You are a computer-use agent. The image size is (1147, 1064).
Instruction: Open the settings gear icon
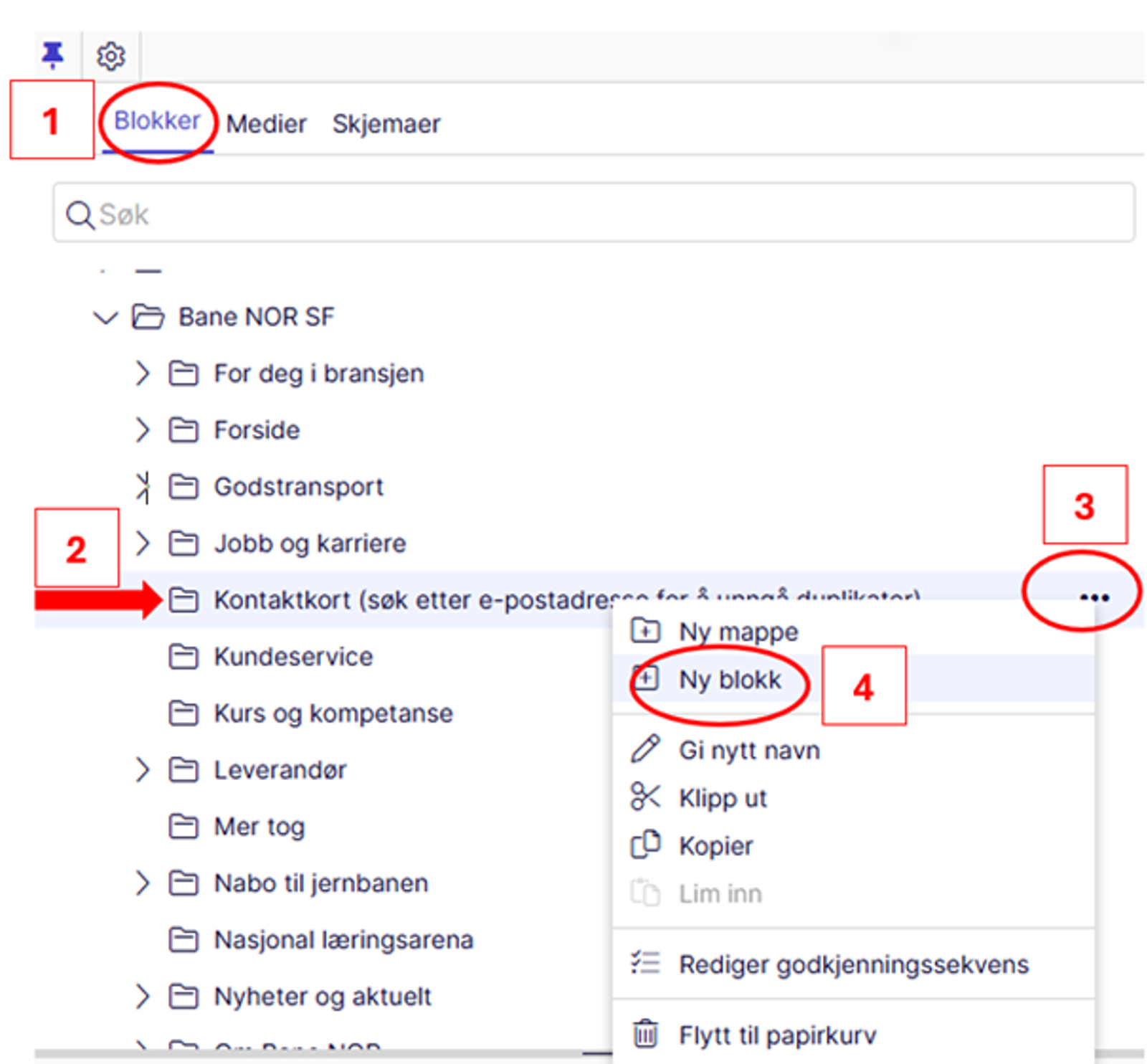point(111,56)
